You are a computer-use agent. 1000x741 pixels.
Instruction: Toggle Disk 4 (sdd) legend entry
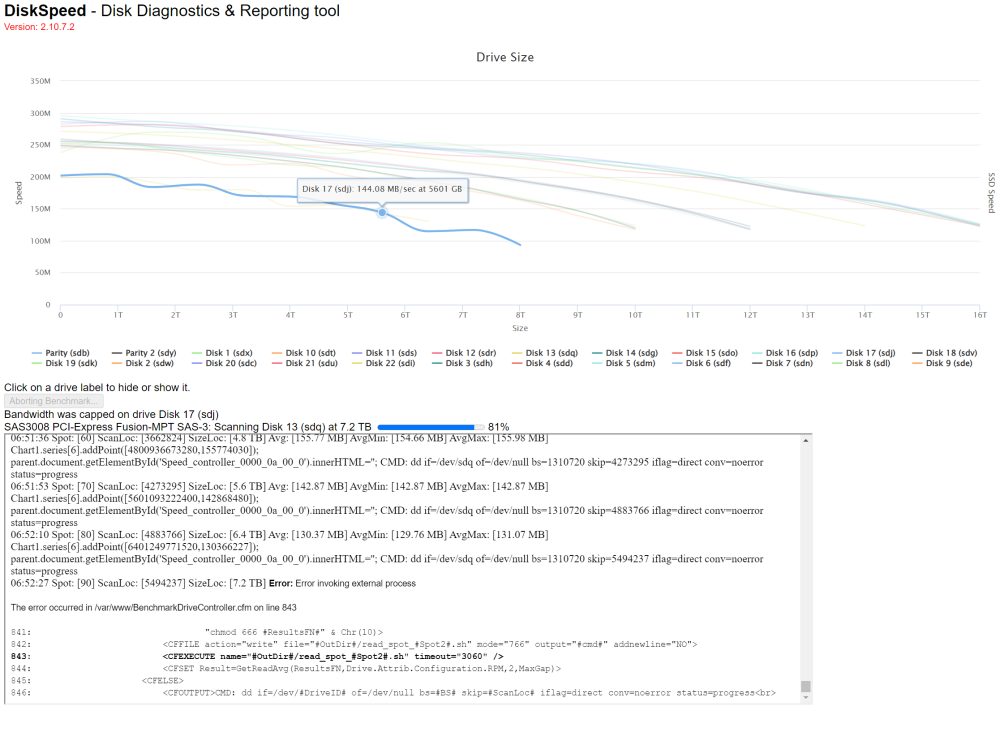543,363
